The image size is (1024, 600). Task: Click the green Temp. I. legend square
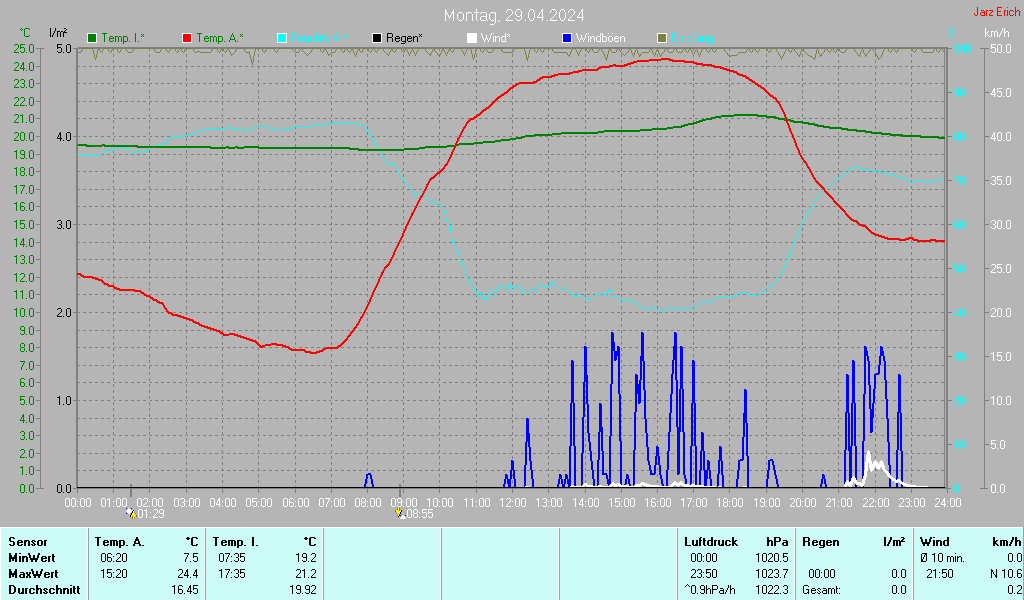[93, 38]
